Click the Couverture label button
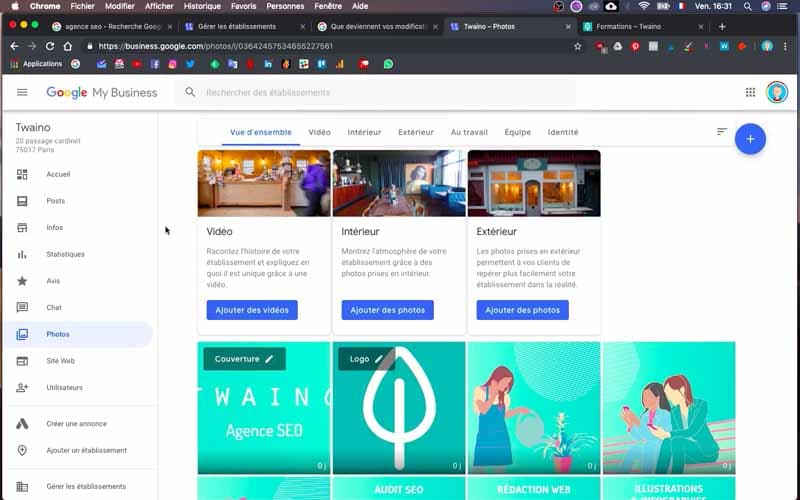The image size is (800, 500). coord(244,359)
